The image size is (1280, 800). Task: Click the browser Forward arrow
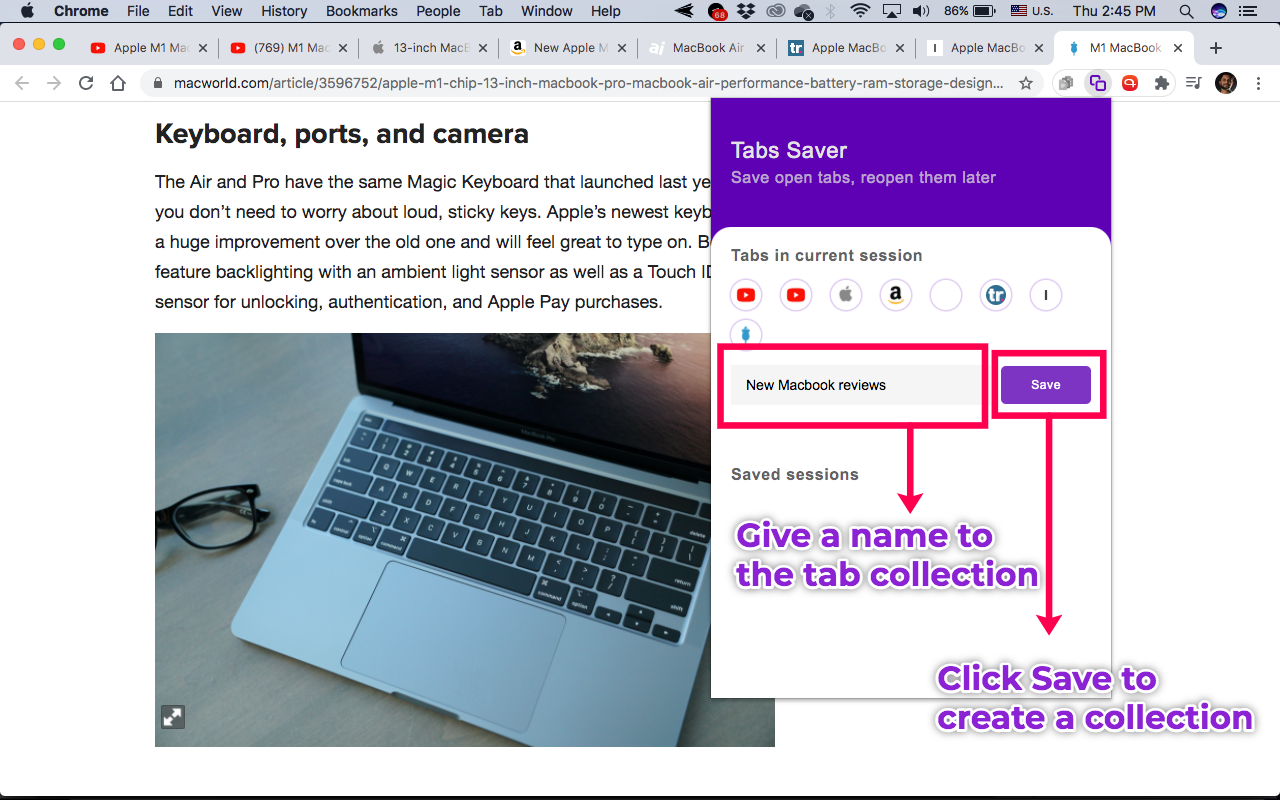click(54, 84)
